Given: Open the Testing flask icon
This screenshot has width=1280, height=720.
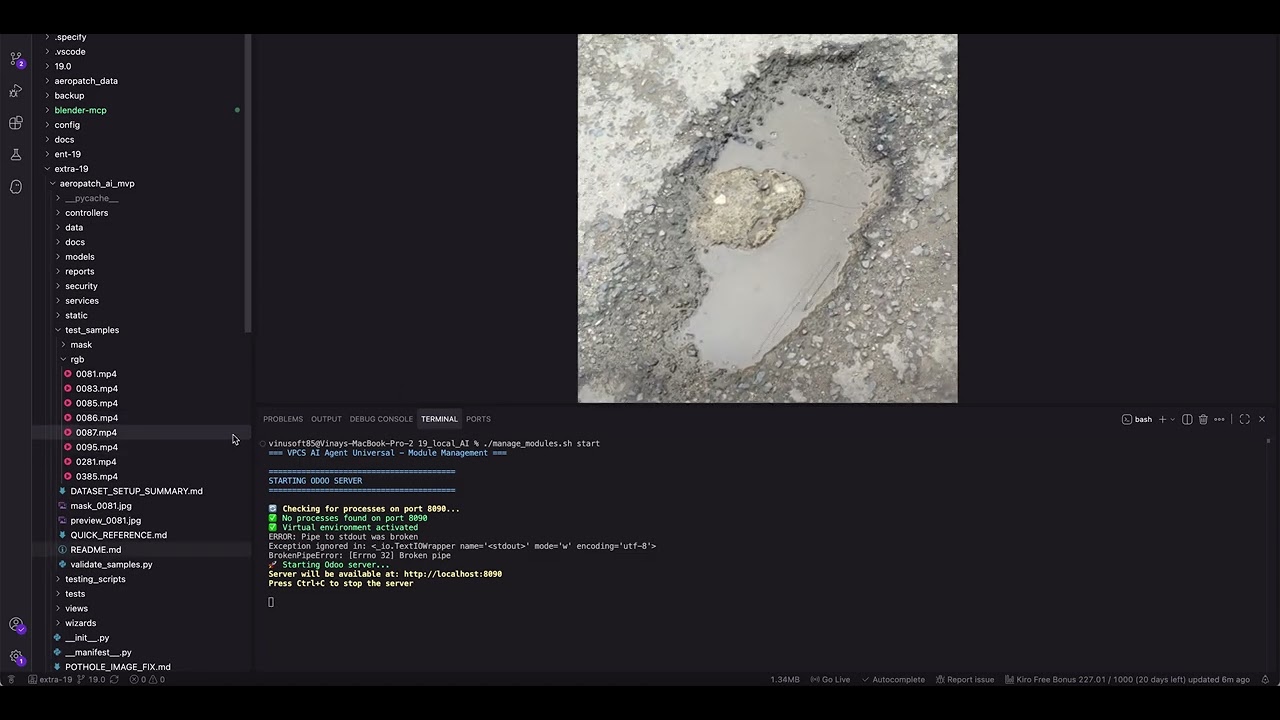Looking at the screenshot, I should point(16,155).
